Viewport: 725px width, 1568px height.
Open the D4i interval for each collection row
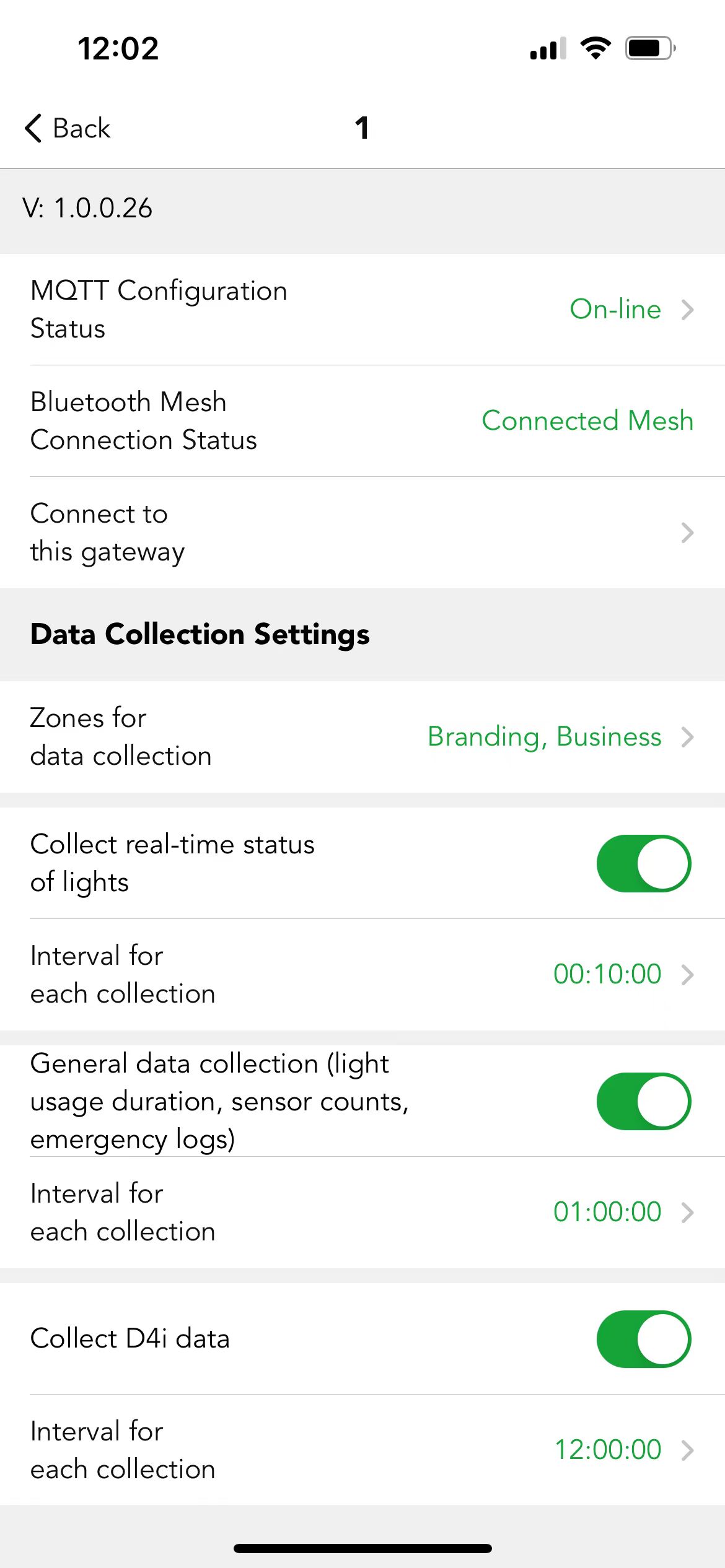click(362, 1450)
